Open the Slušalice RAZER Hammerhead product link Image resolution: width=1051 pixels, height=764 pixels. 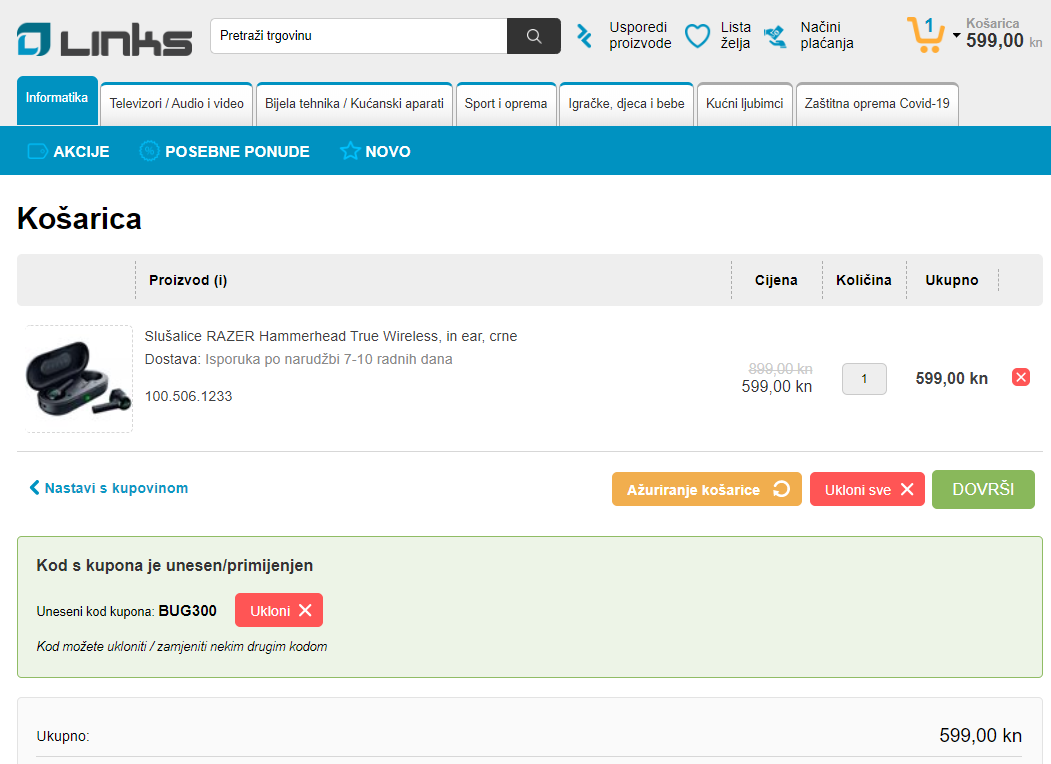pos(331,336)
